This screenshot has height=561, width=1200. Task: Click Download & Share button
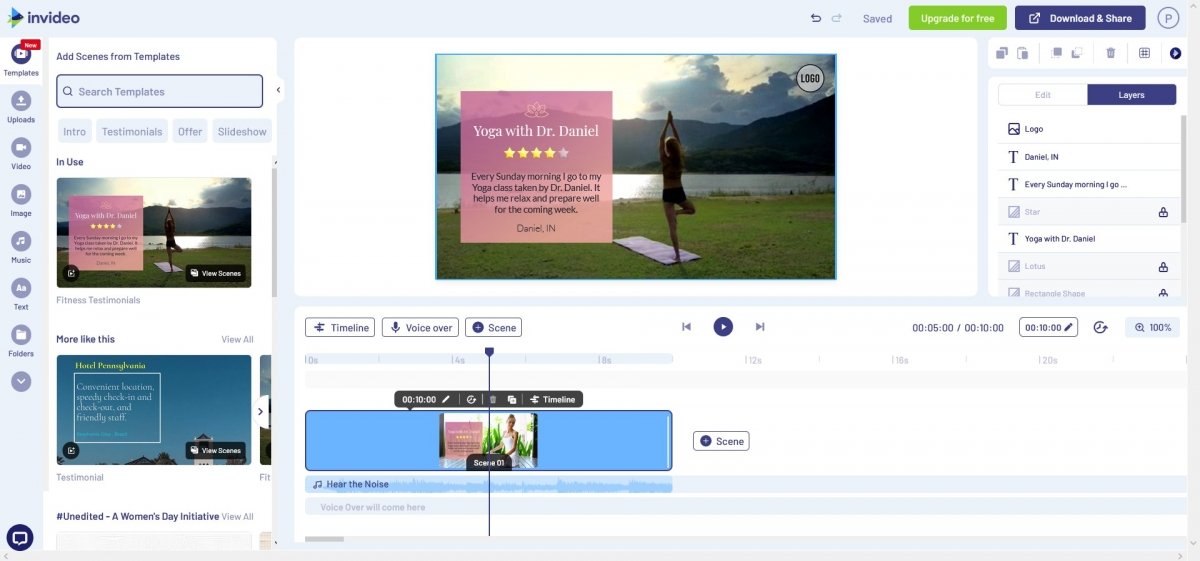coord(1080,18)
